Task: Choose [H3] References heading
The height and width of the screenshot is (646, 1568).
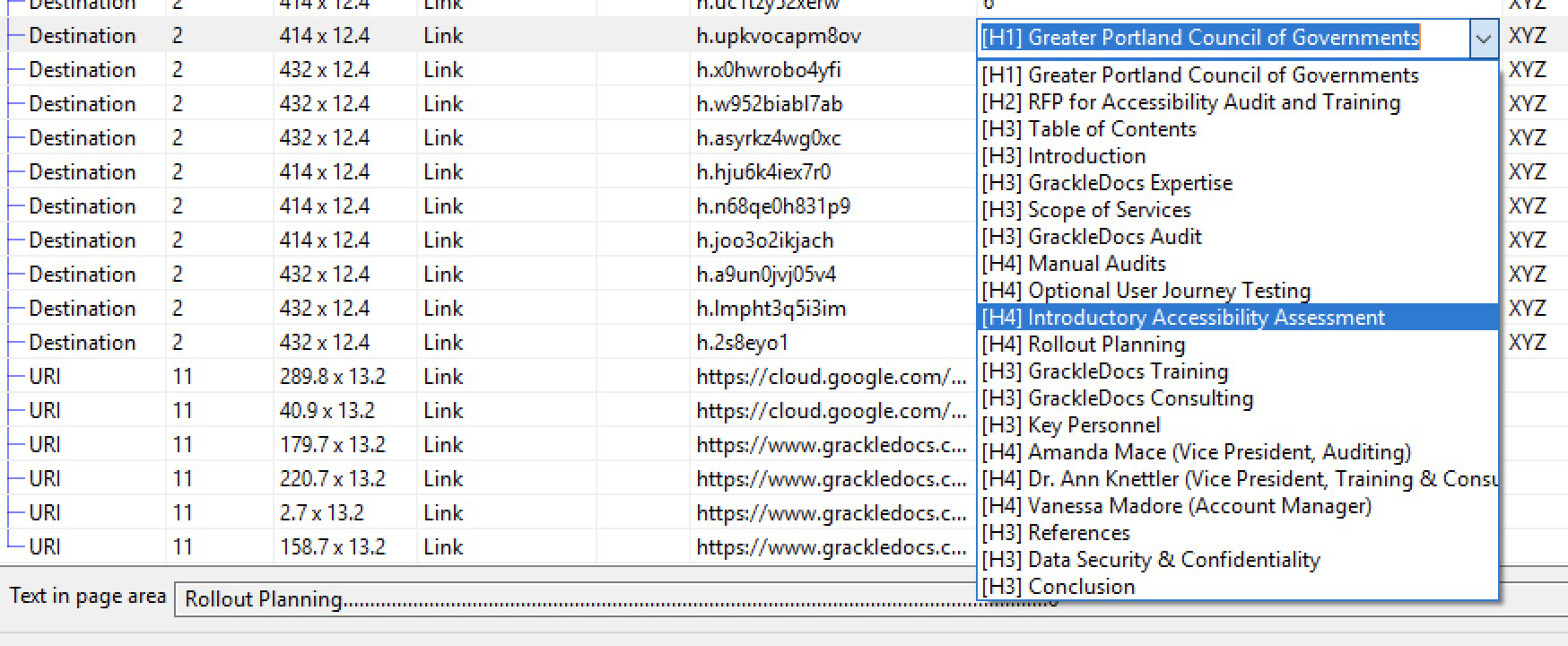Action: point(1237,533)
